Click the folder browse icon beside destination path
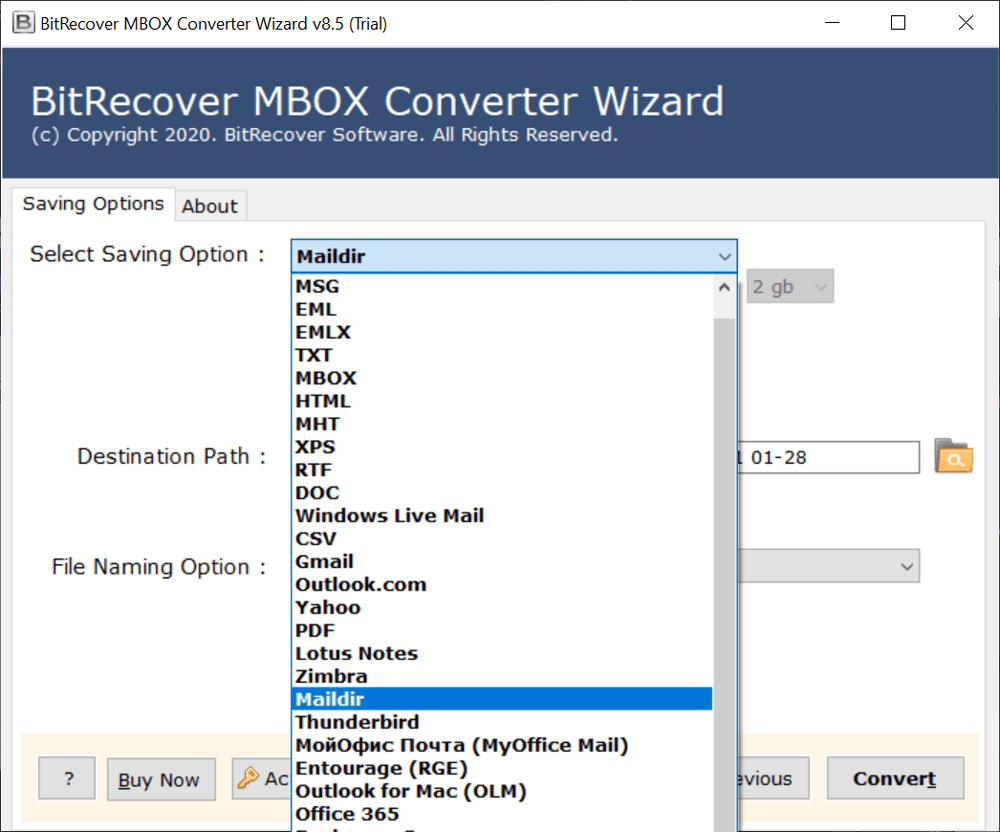 (953, 456)
